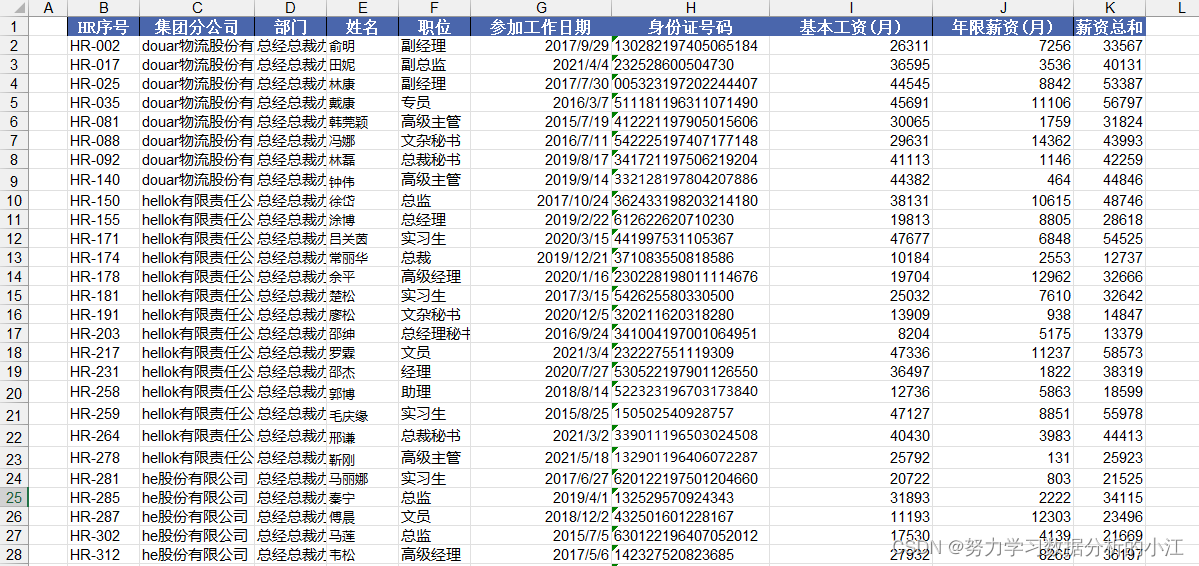Click the 基本工资(月) header cell
This screenshot has width=1199, height=566.
pos(850,27)
